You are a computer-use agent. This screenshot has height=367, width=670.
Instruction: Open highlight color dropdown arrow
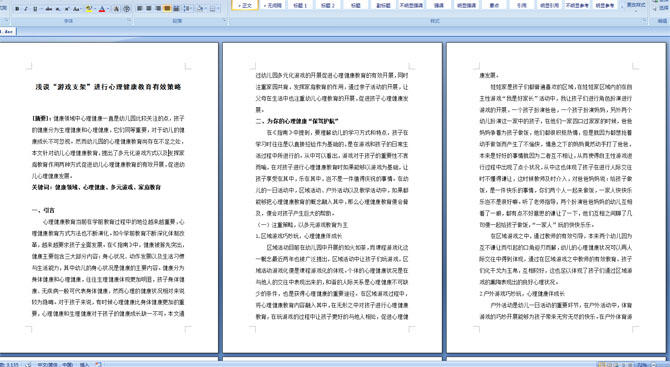pyautogui.click(x=95, y=9)
